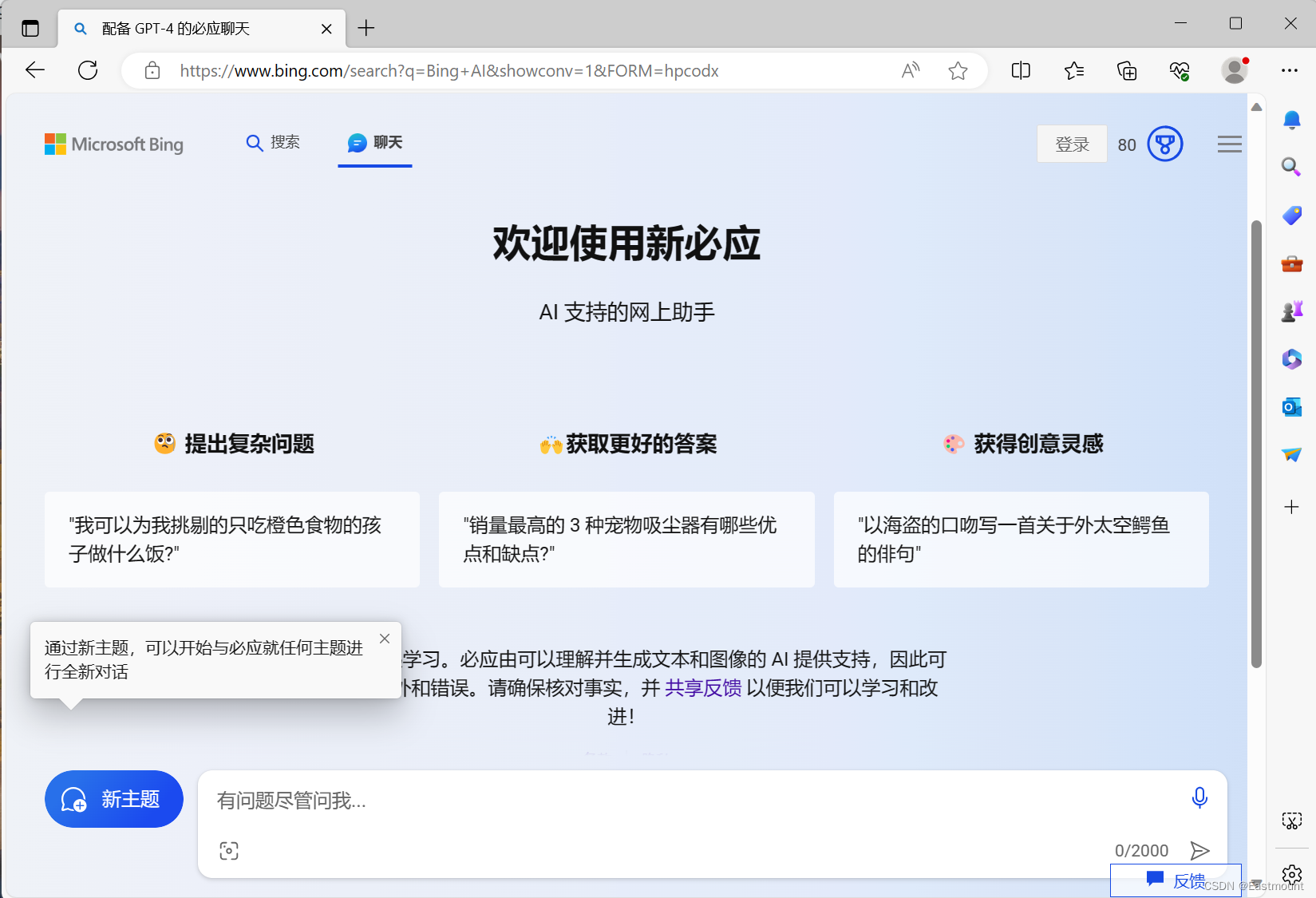Send the message arrow
This screenshot has width=1316, height=898.
[x=1199, y=850]
